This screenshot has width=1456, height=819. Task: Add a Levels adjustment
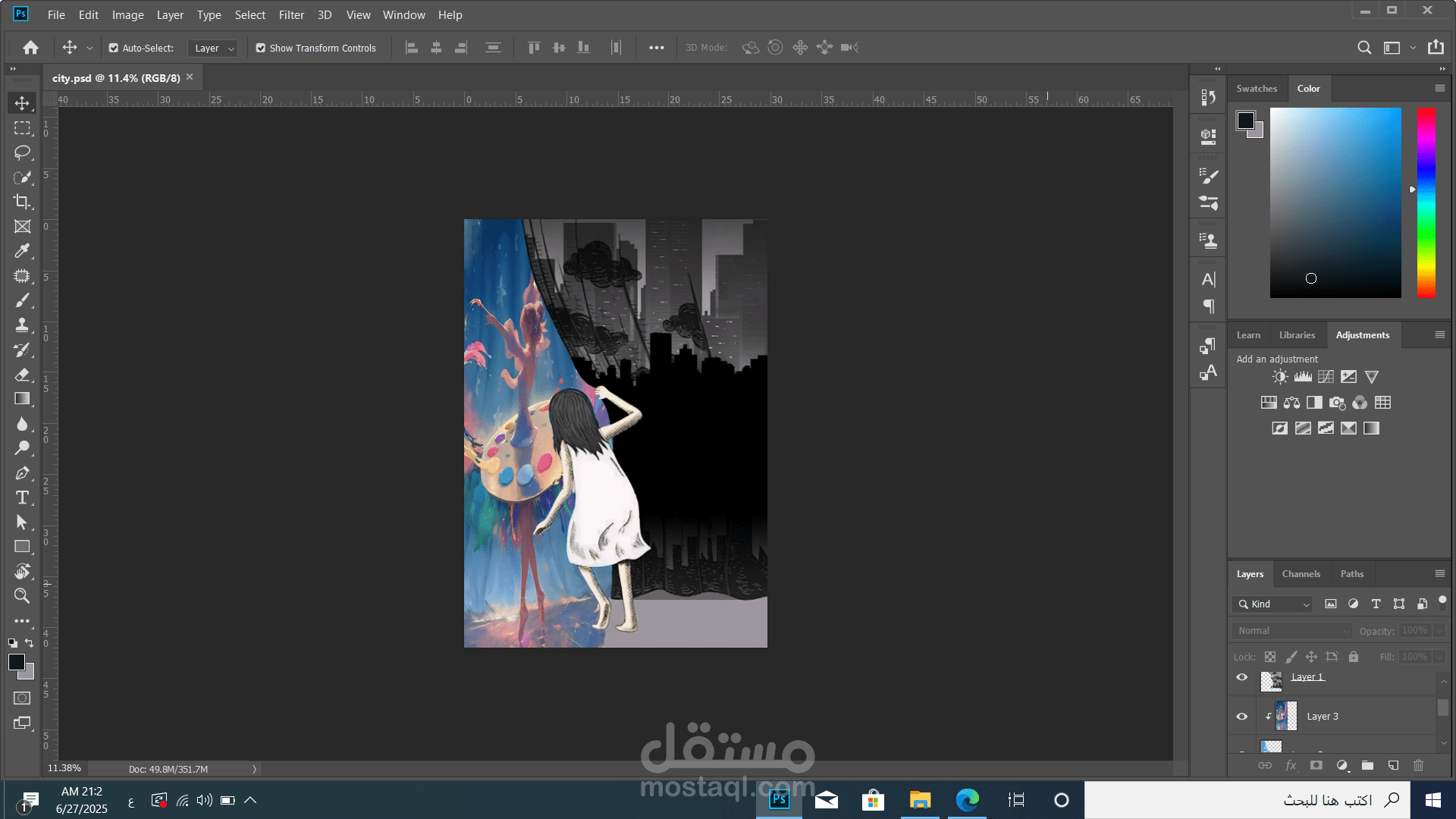point(1303,377)
